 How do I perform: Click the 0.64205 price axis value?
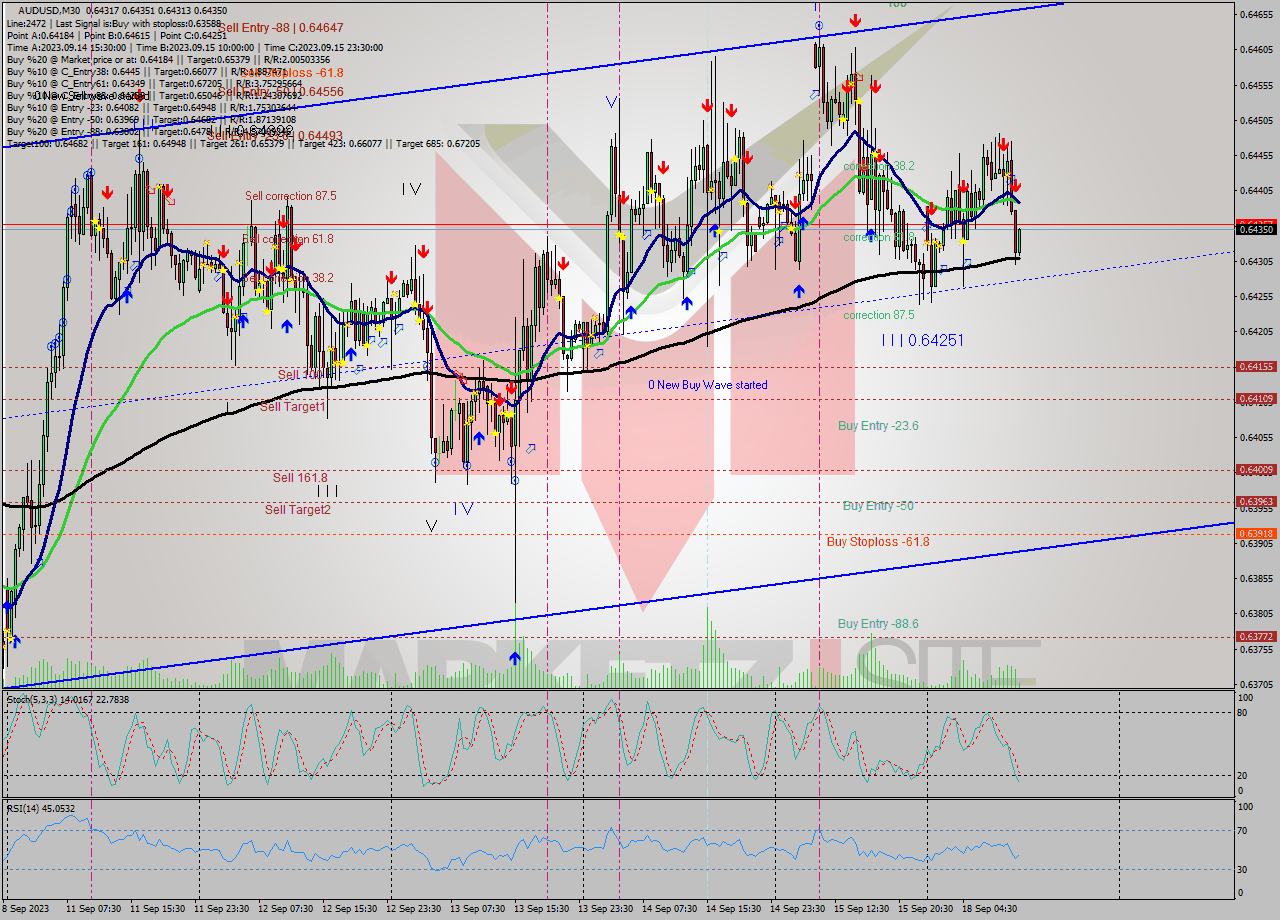click(x=1257, y=332)
